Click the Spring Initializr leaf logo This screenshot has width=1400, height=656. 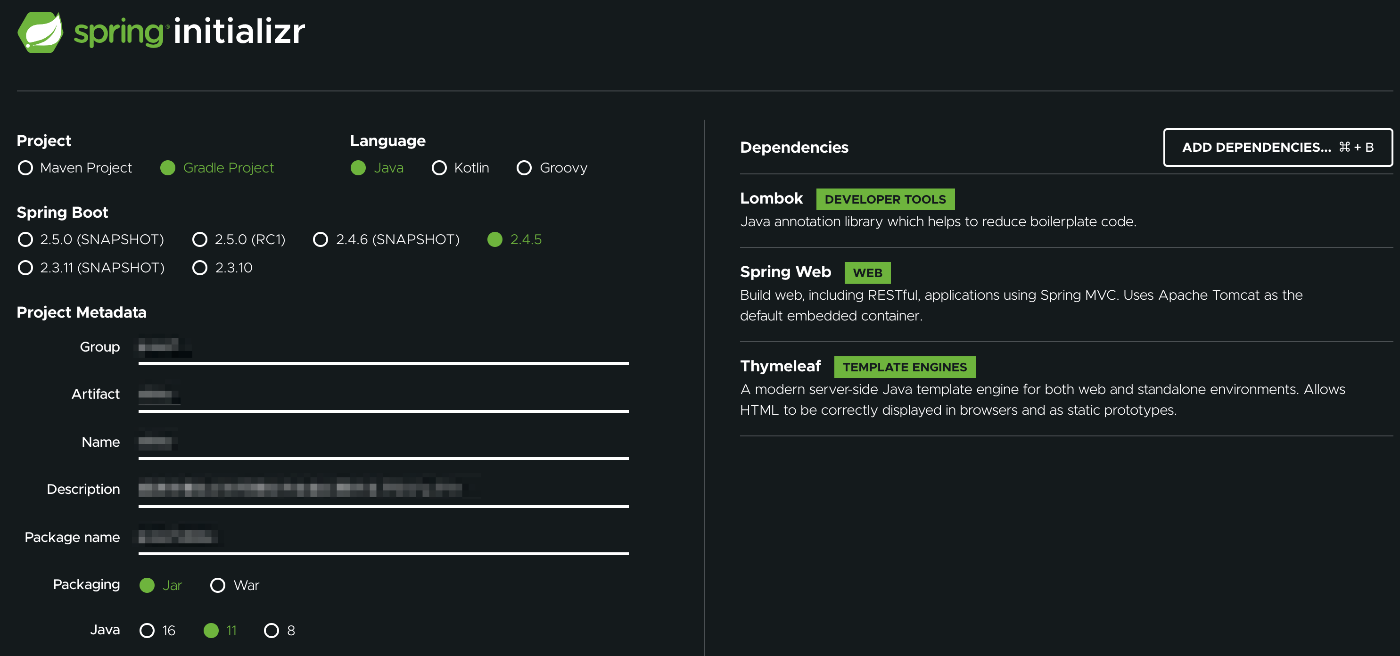click(x=41, y=32)
